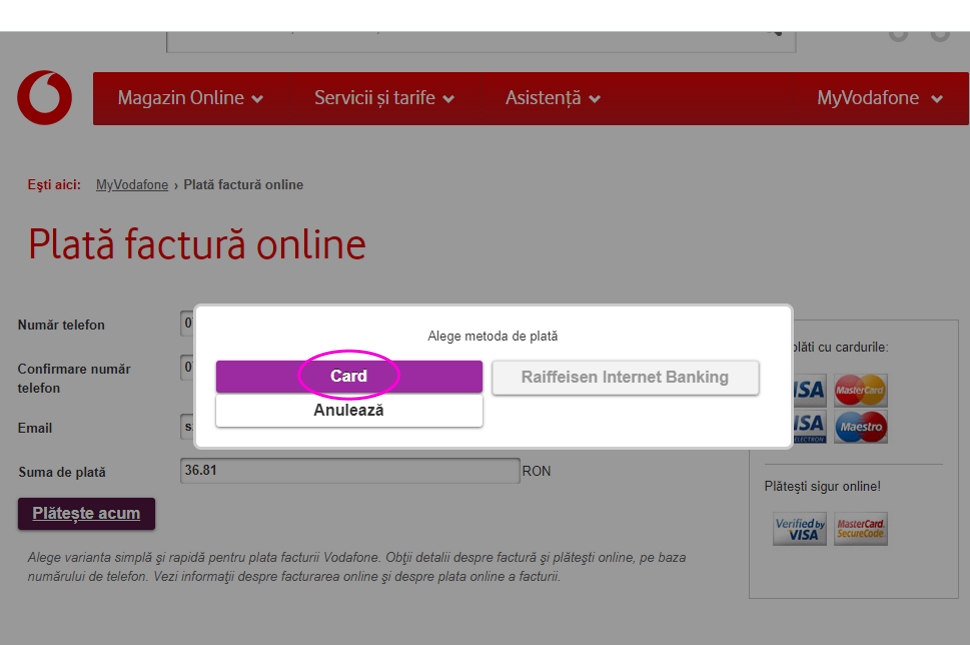Click the Vodafone logo

click(x=44, y=98)
